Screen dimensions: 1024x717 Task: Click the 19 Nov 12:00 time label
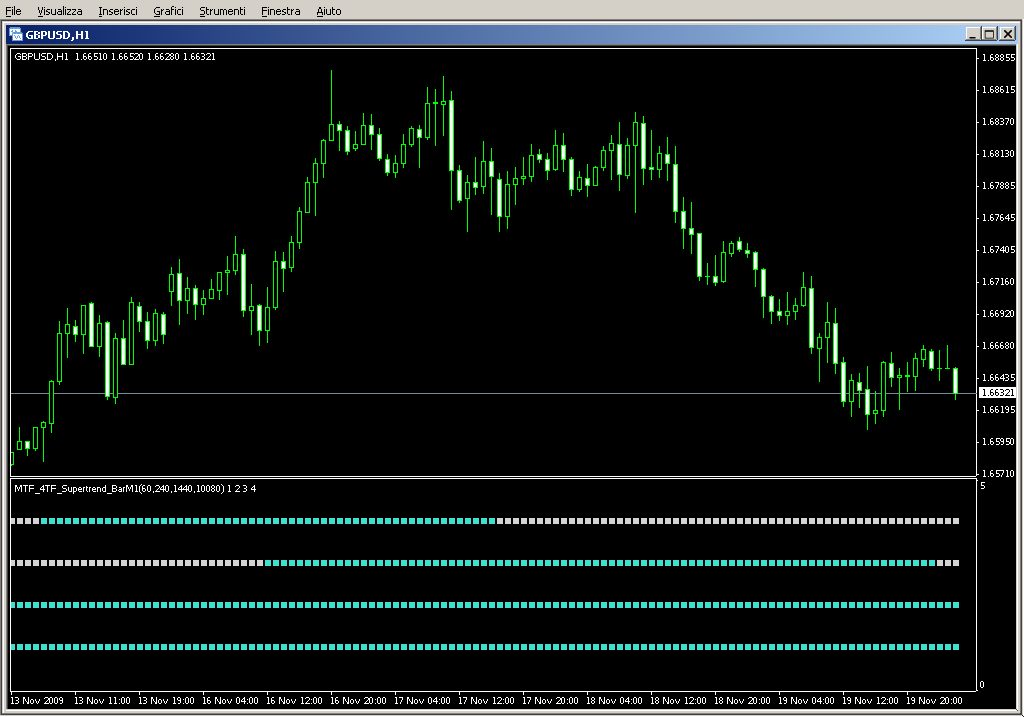pos(870,701)
